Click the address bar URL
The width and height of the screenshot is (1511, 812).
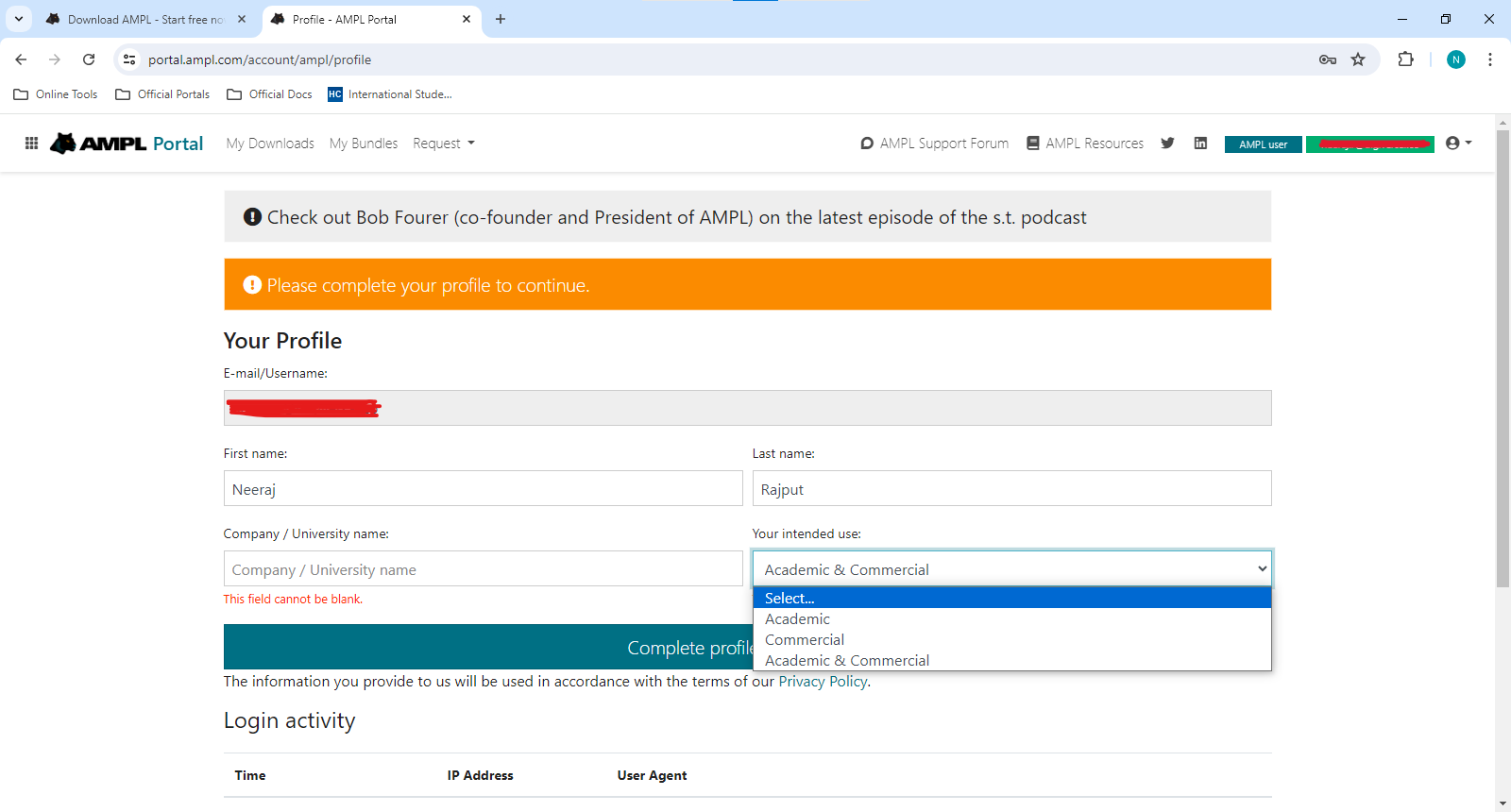(260, 59)
